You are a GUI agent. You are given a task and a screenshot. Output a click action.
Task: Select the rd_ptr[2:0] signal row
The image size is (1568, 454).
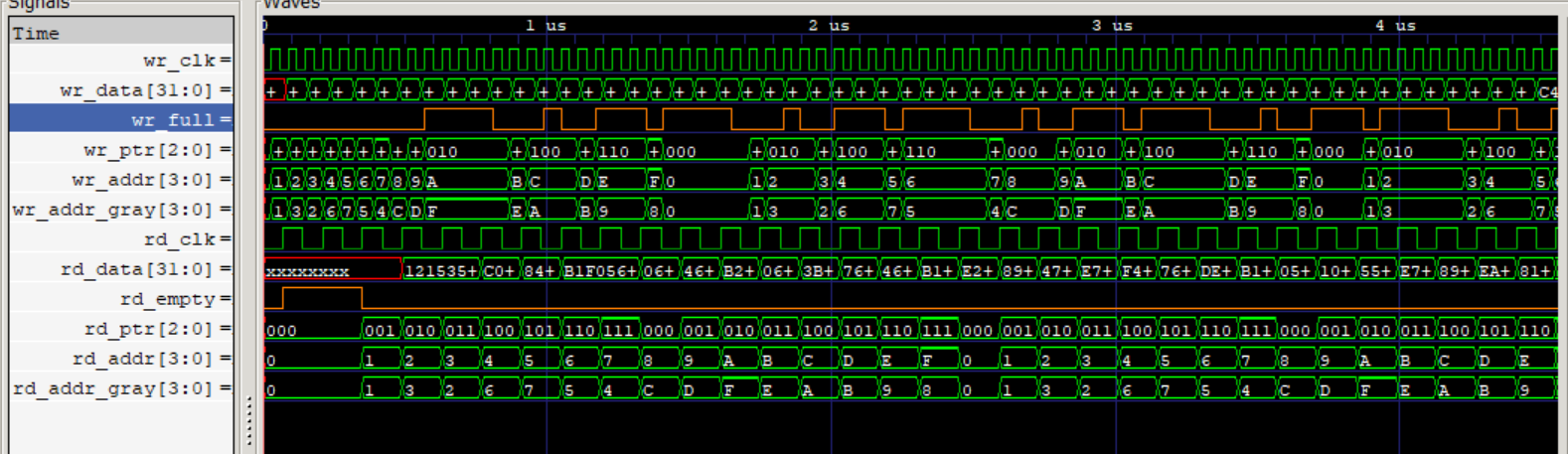148,329
